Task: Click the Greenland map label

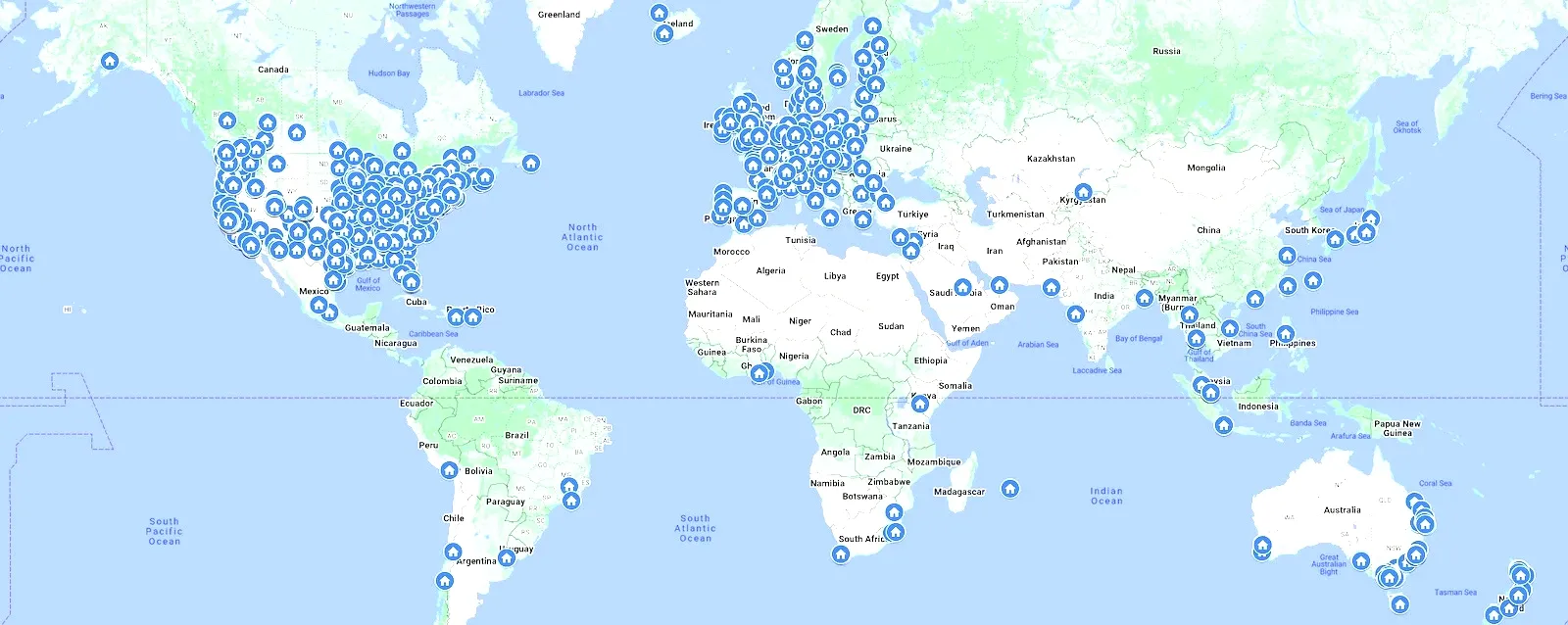Action: coord(559,15)
